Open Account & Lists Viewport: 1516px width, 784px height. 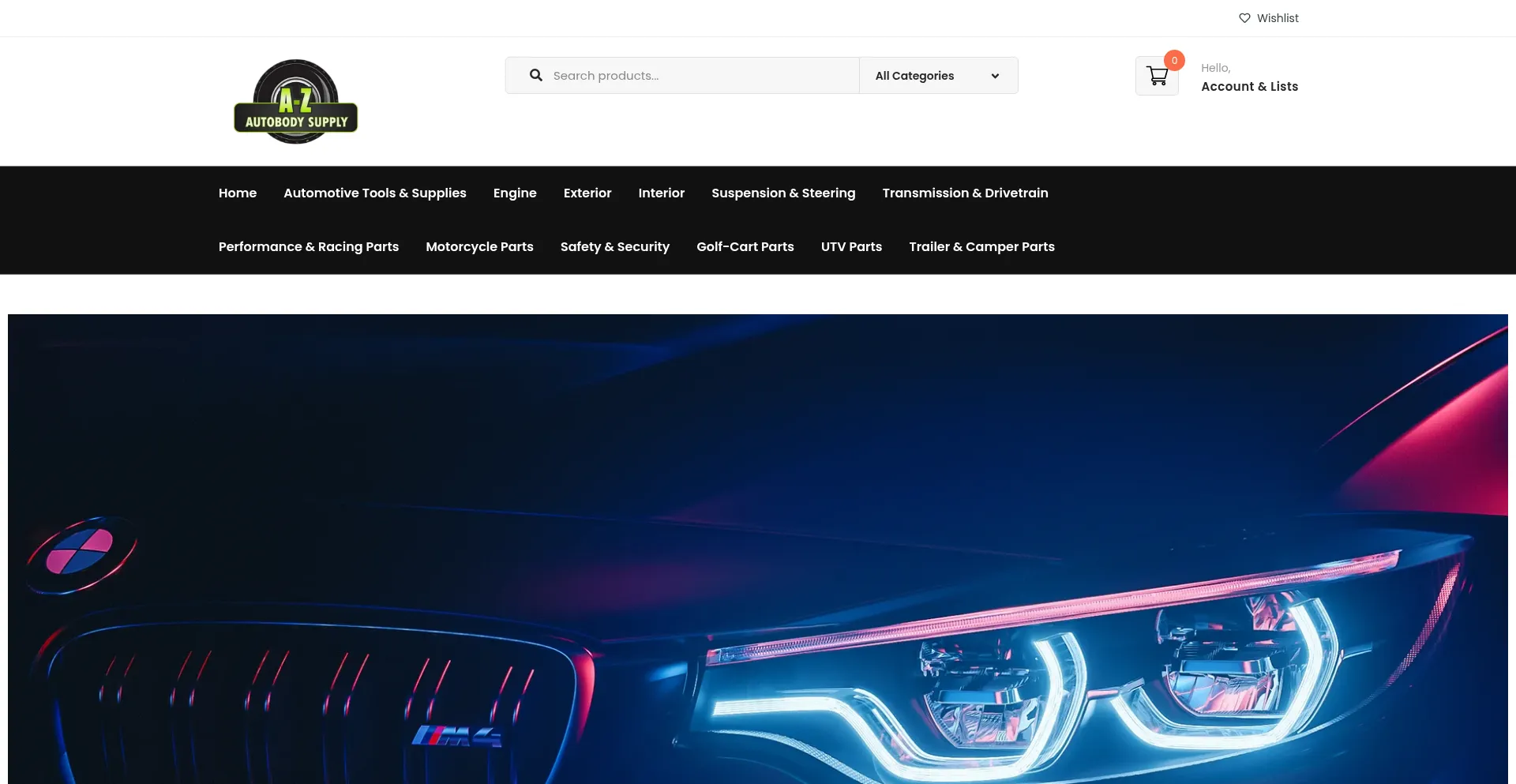pos(1249,87)
